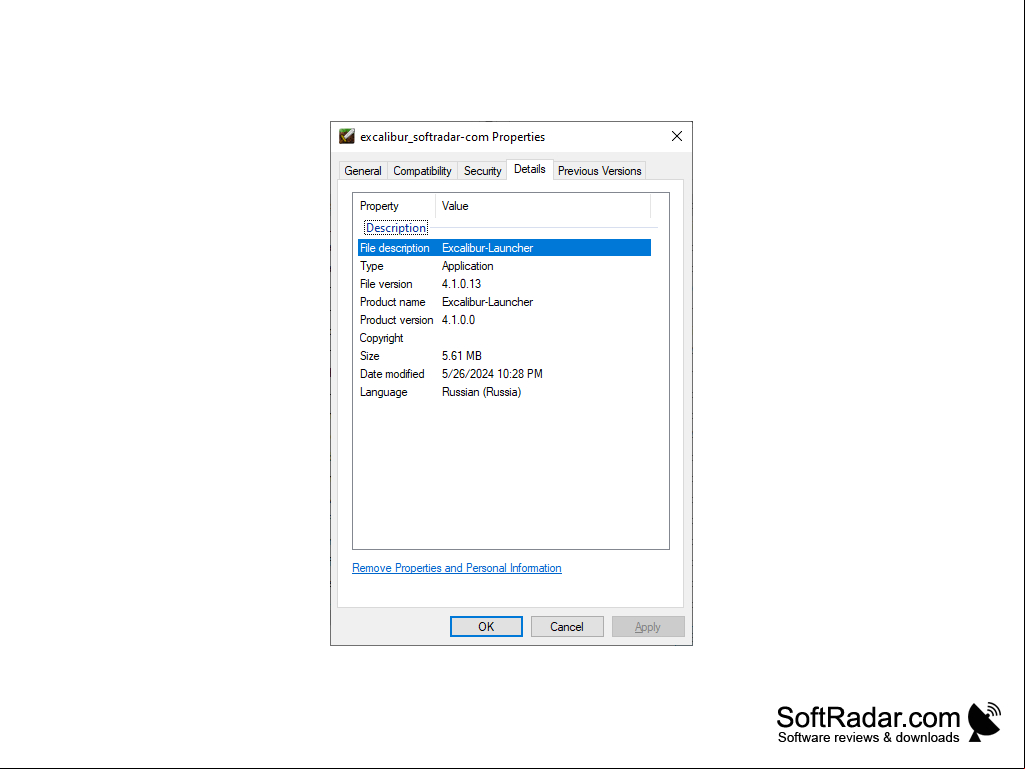This screenshot has width=1025, height=769.
Task: Click the excalibur_softradar-com Properties window title
Action: pyautogui.click(x=452, y=137)
